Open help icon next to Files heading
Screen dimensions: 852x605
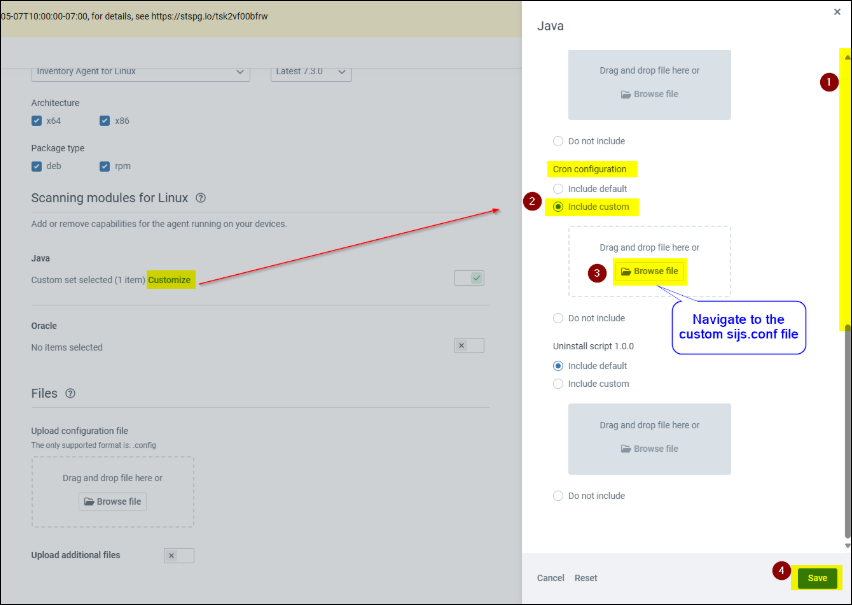[70, 393]
